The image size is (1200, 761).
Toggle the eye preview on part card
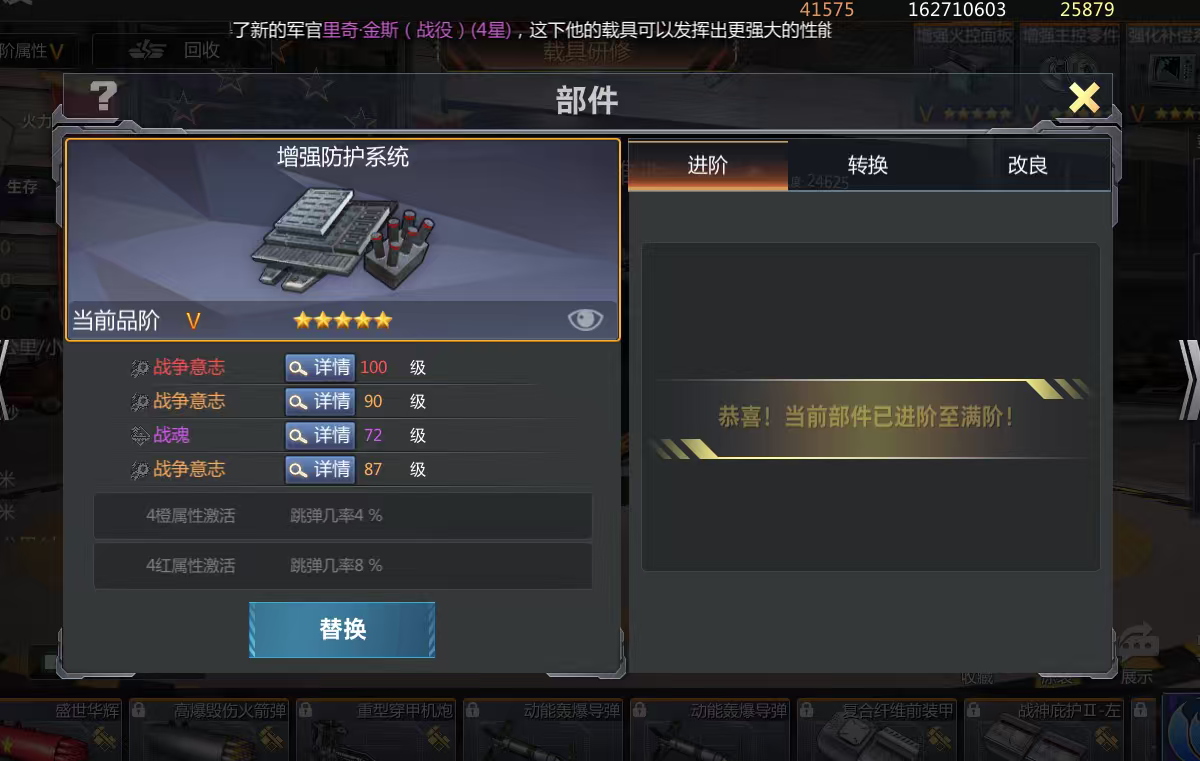click(x=585, y=319)
